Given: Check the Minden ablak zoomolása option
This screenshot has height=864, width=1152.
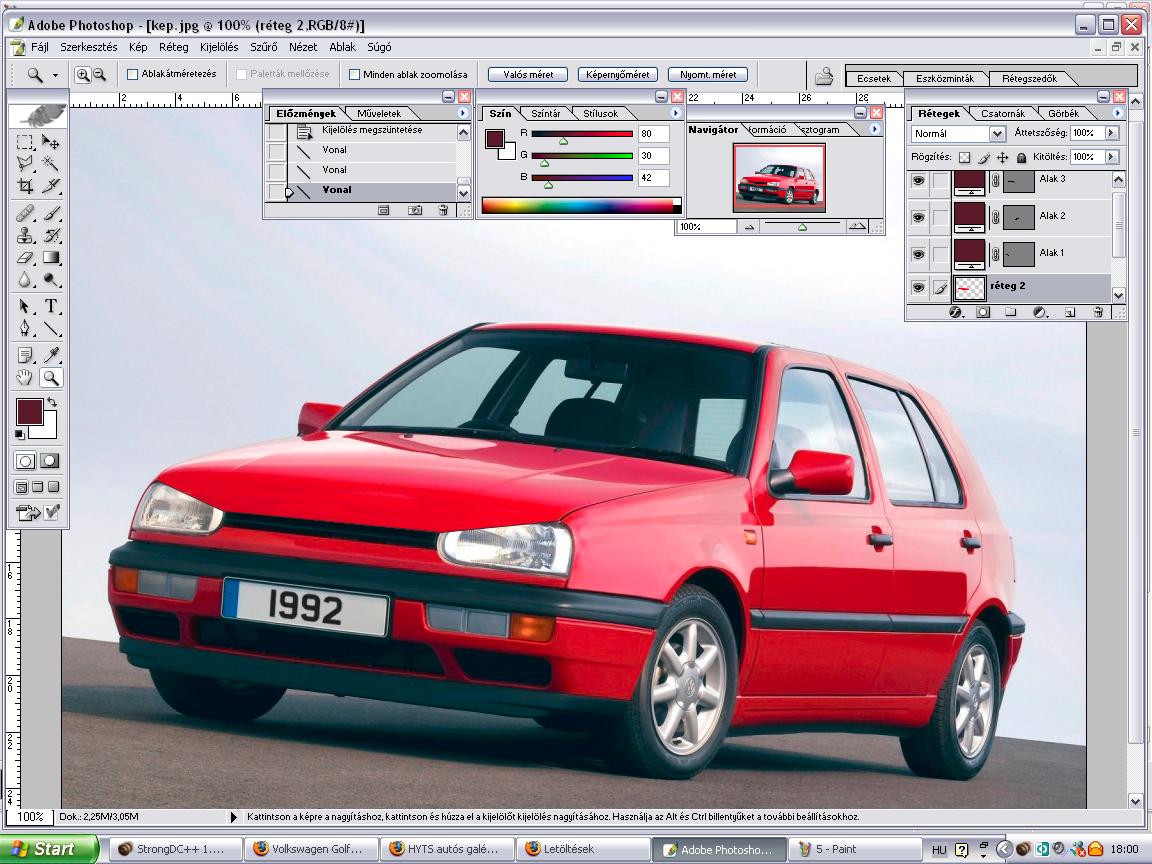Looking at the screenshot, I should (354, 74).
